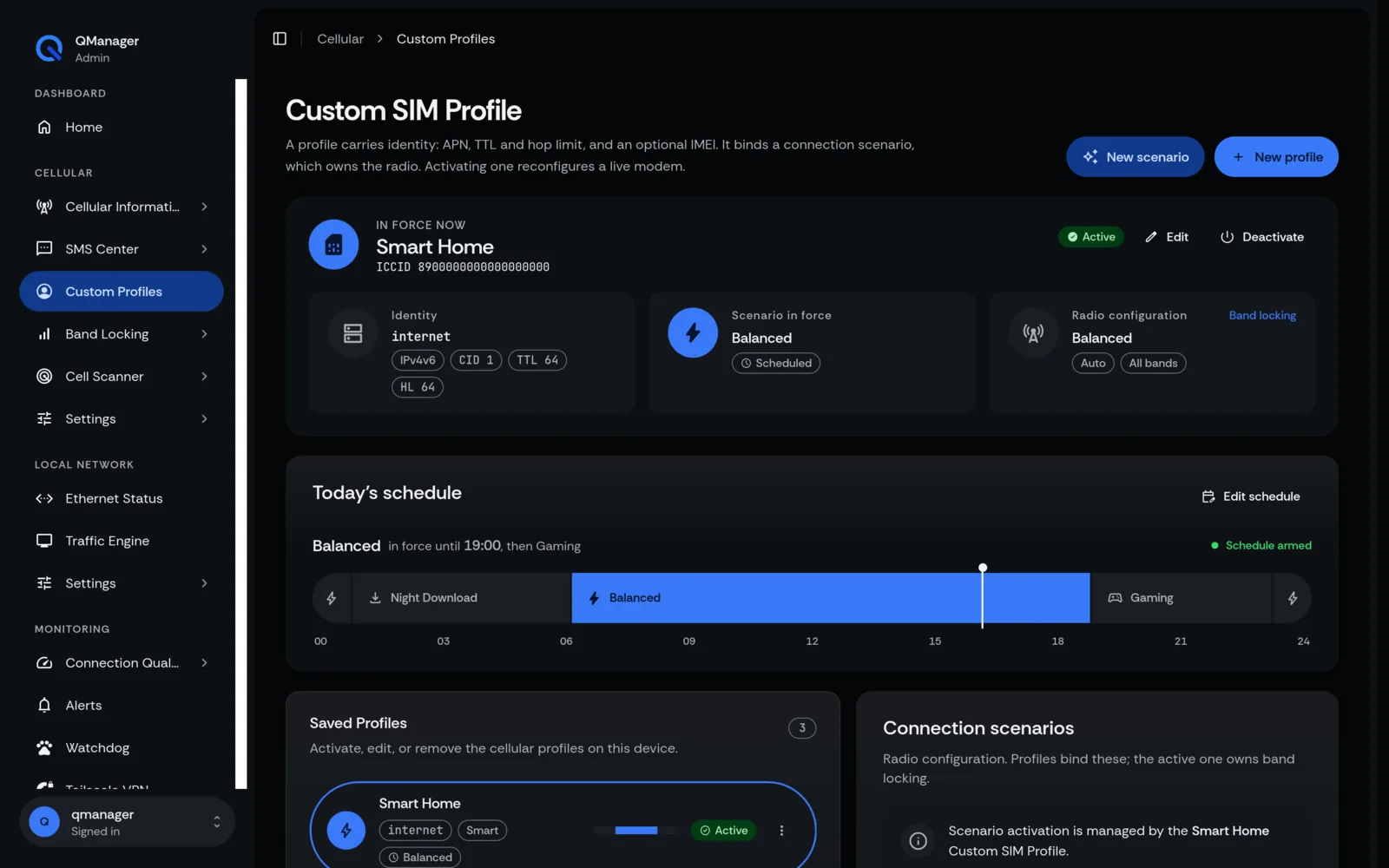Expand the SMS Center submenu
The height and width of the screenshot is (868, 1389).
coord(204,249)
